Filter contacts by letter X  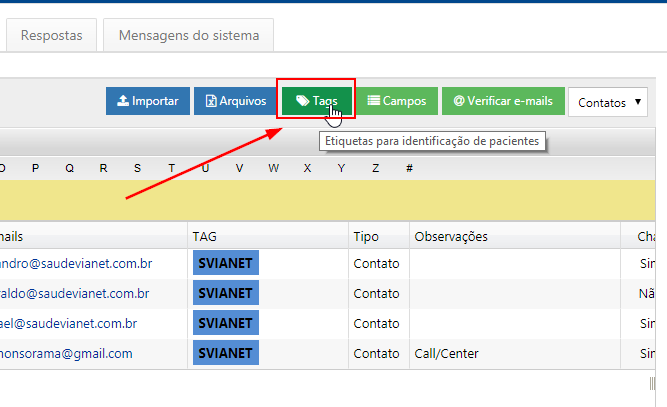pyautogui.click(x=307, y=168)
